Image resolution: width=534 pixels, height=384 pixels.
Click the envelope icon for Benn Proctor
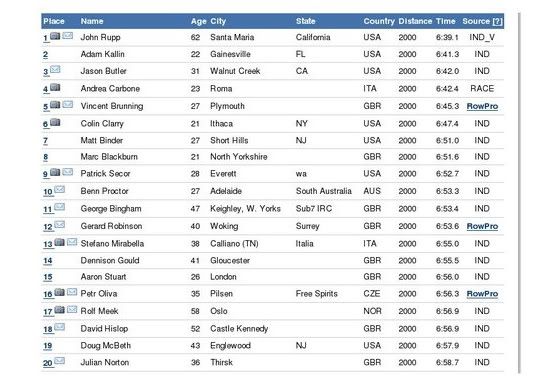[x=60, y=189]
